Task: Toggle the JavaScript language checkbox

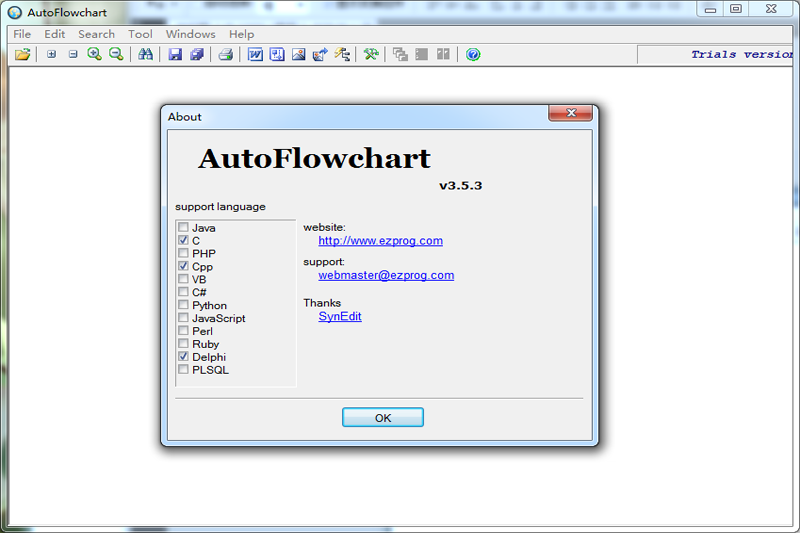Action: pyautogui.click(x=183, y=317)
